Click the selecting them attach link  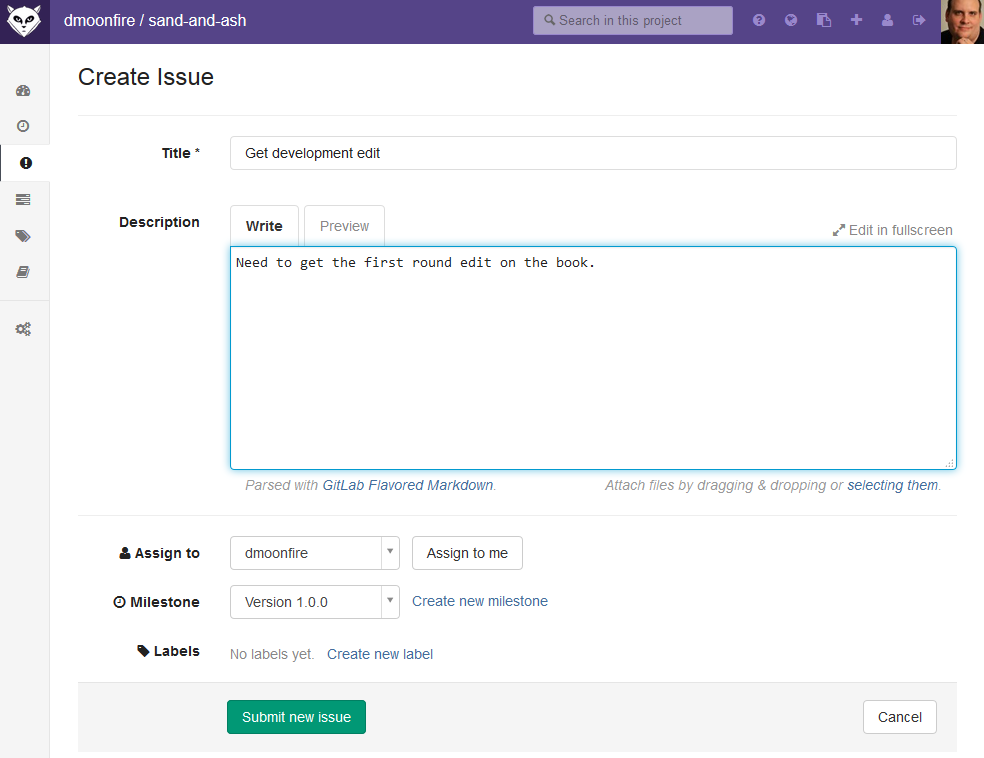(x=892, y=485)
